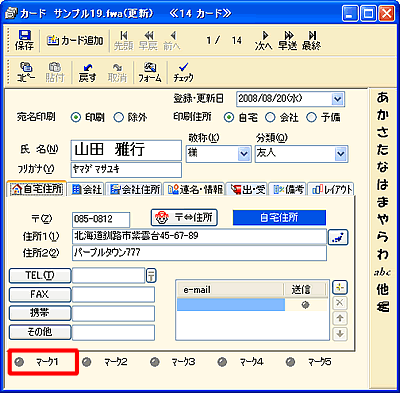
Task: Switch to レイアウト tab
Action: point(331,190)
